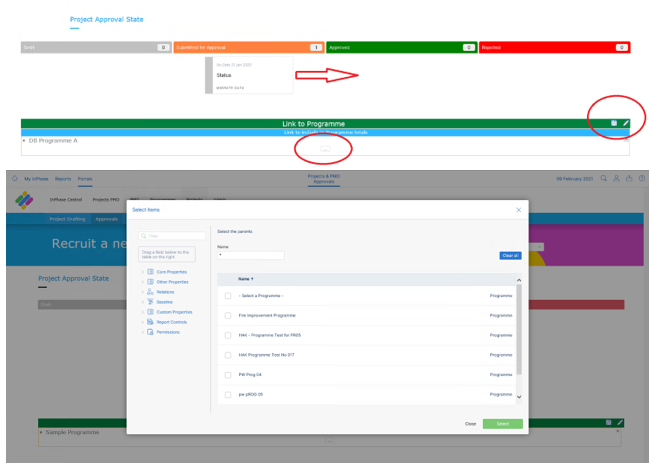Click Custom Properties table icon

150,312
